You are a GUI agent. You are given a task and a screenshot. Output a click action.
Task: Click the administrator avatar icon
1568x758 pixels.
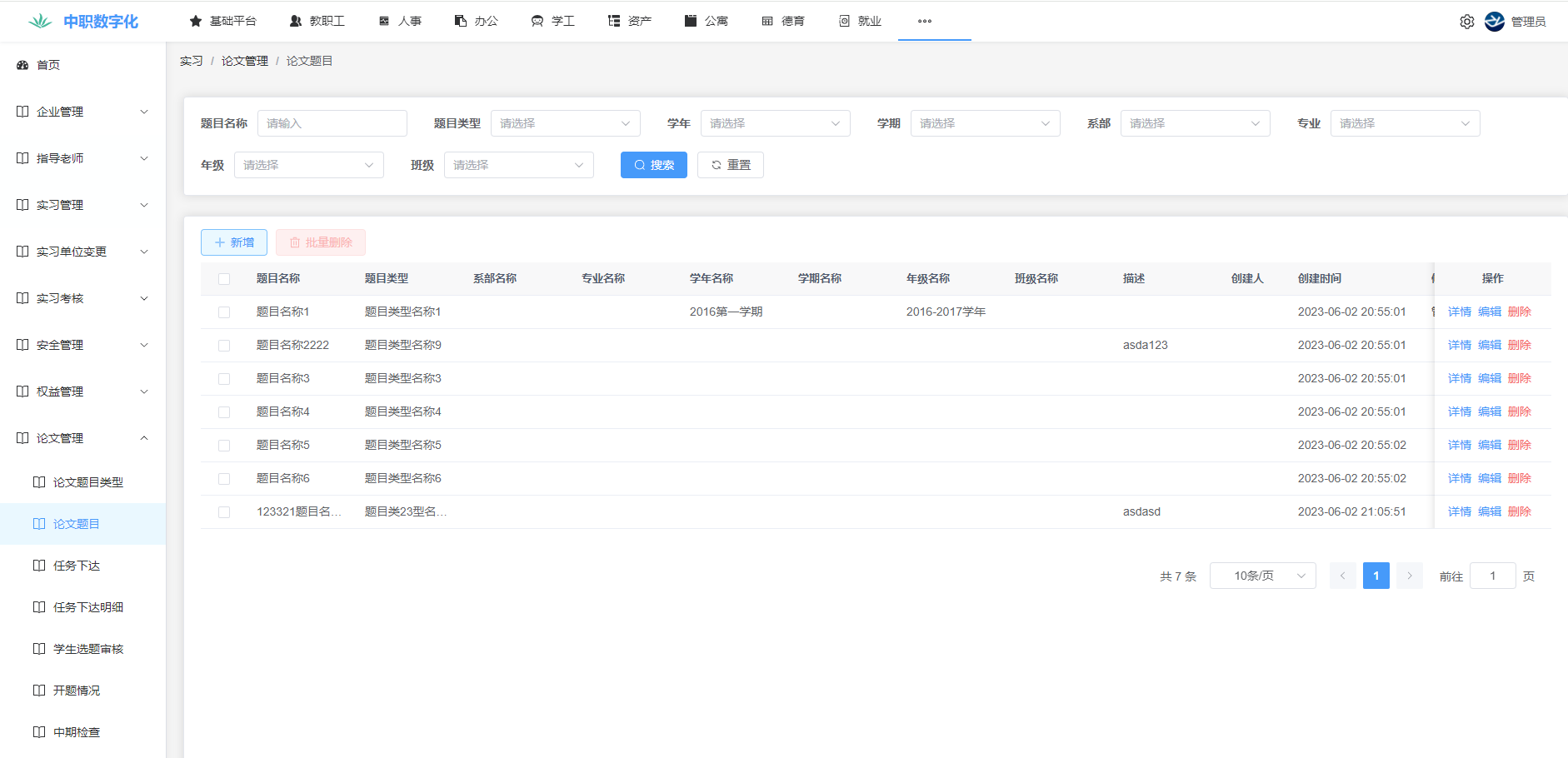pyautogui.click(x=1495, y=22)
